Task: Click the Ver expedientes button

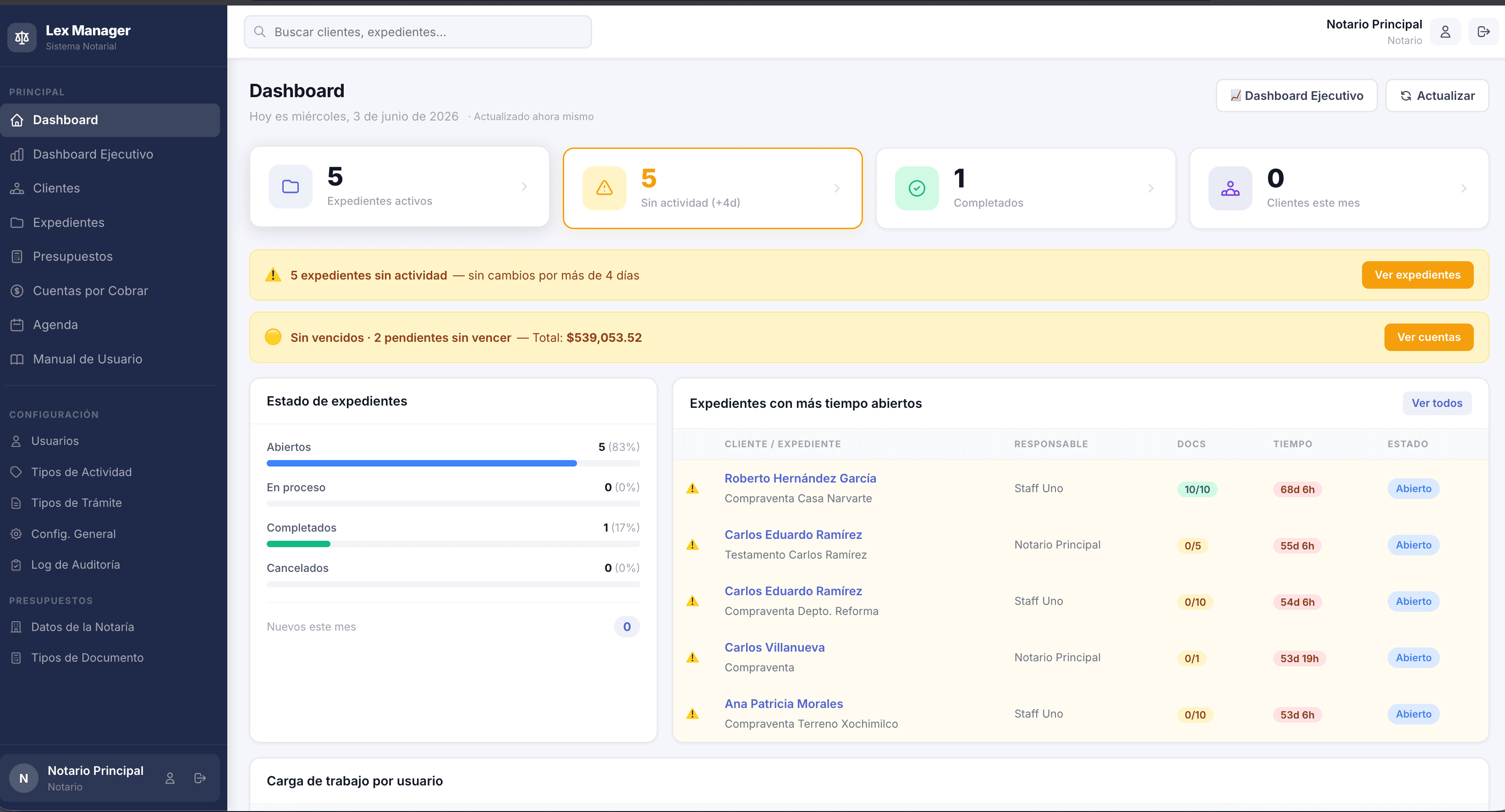Action: tap(1417, 274)
